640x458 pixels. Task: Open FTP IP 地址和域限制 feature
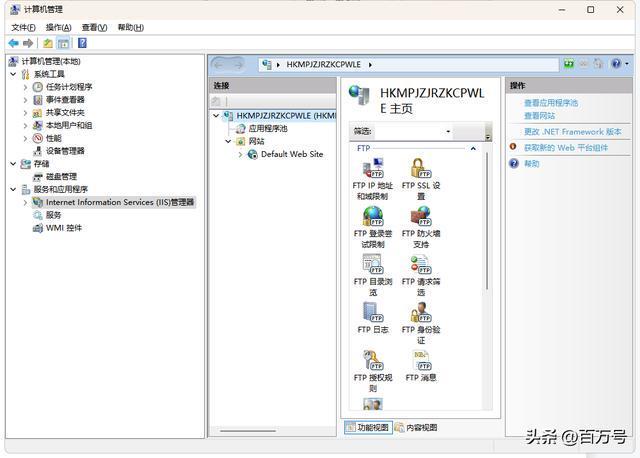tap(373, 179)
